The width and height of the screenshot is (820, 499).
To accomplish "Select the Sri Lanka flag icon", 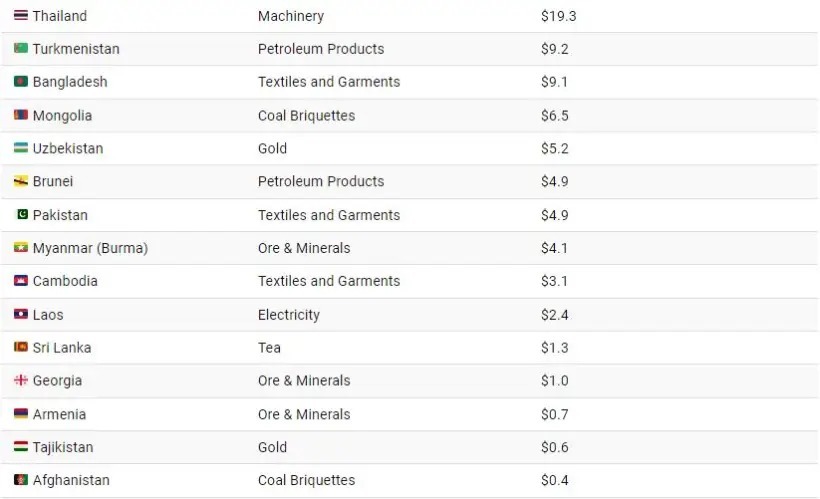I will [21, 347].
